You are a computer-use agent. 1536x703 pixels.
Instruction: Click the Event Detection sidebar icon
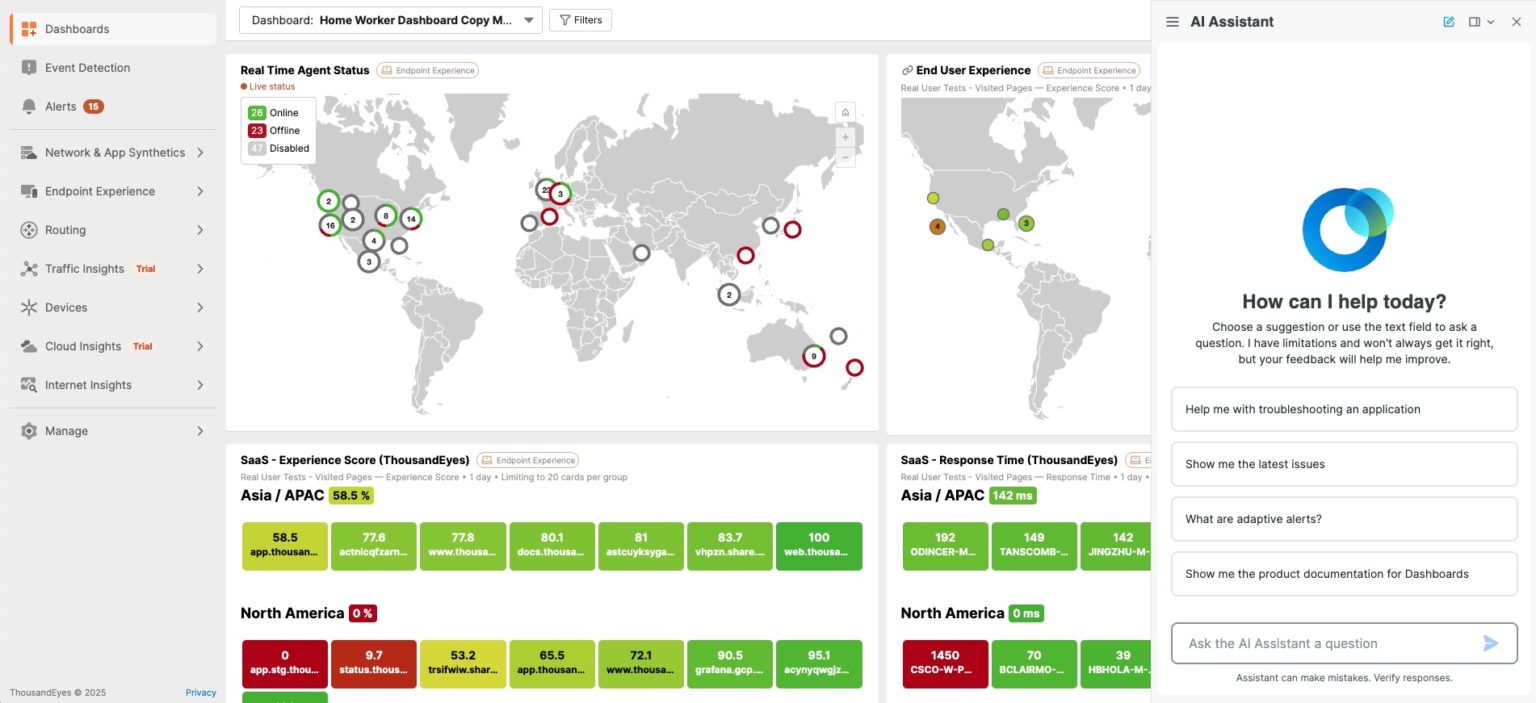click(x=28, y=68)
